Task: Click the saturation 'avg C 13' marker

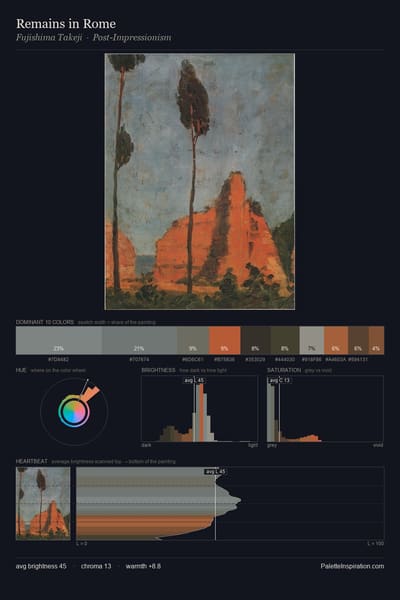Action: (279, 380)
